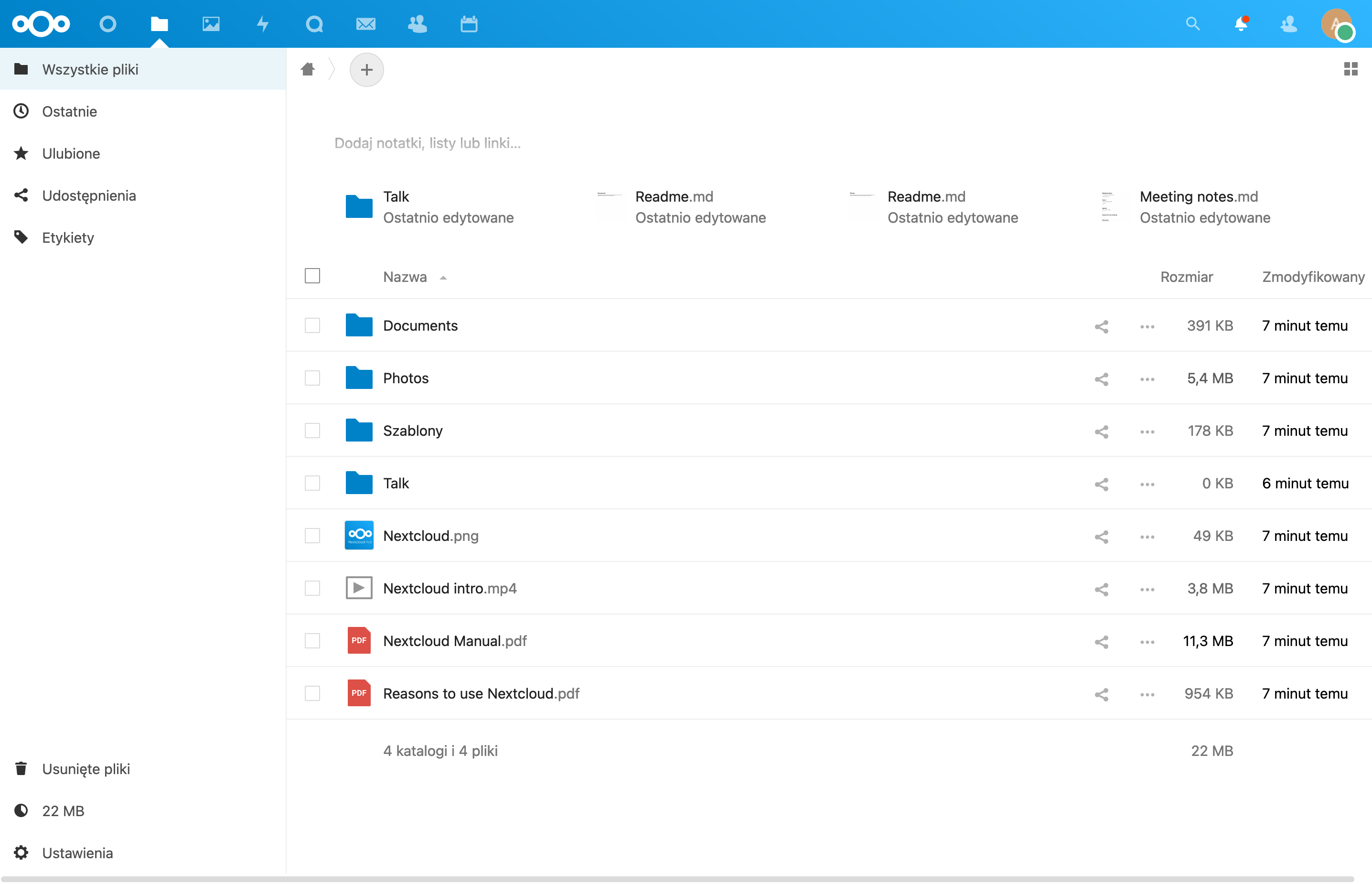This screenshot has width=1372, height=884.
Task: Select the Photos folder checkbox
Action: coord(312,377)
